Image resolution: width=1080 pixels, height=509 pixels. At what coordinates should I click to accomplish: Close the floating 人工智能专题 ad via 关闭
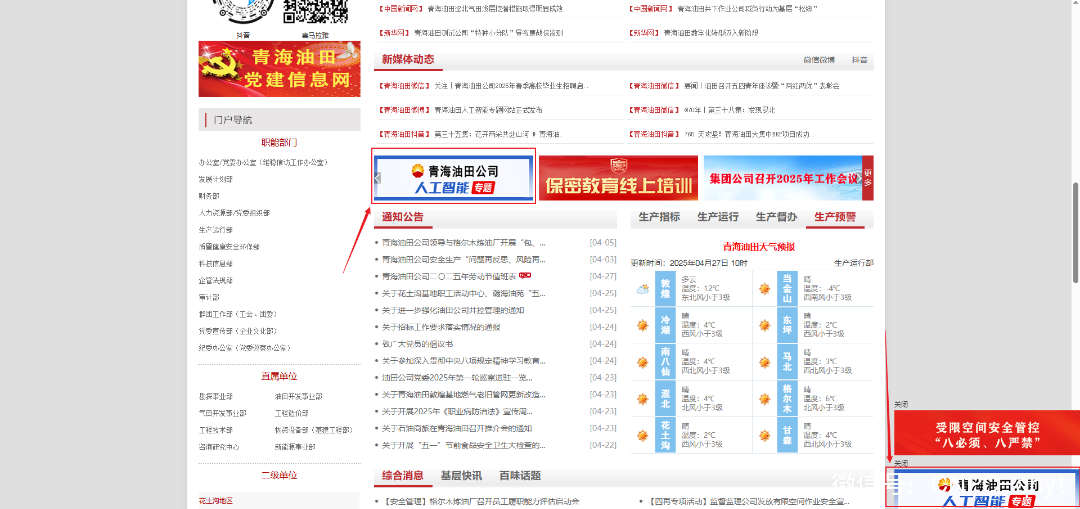[901, 464]
